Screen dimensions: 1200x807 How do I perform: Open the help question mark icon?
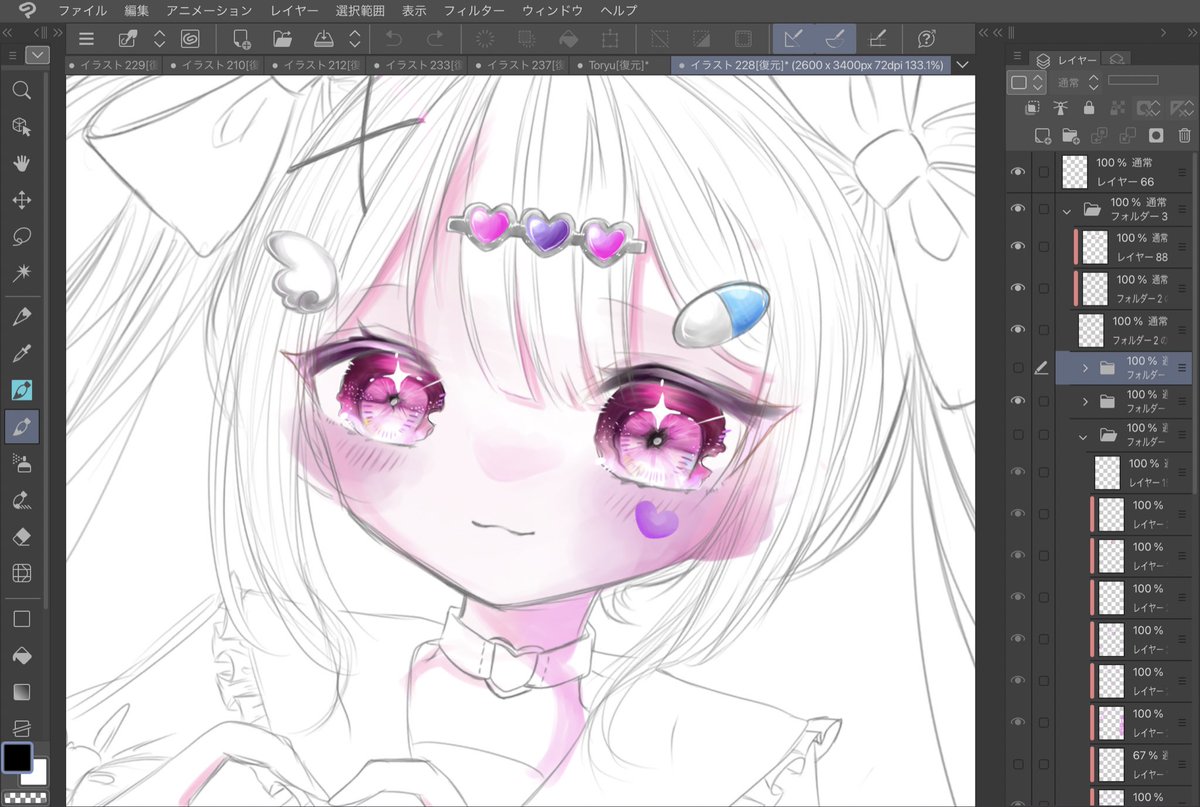926,39
